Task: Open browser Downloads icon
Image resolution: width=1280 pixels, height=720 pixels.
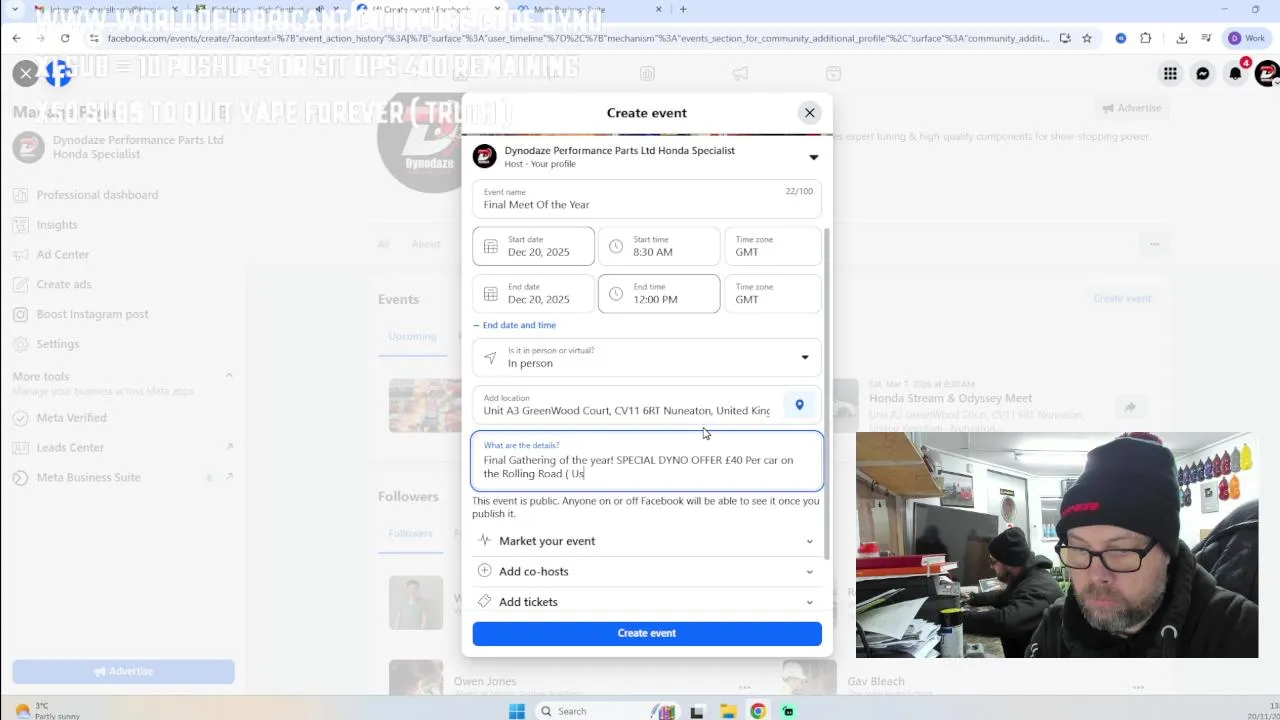Action: tap(1182, 38)
